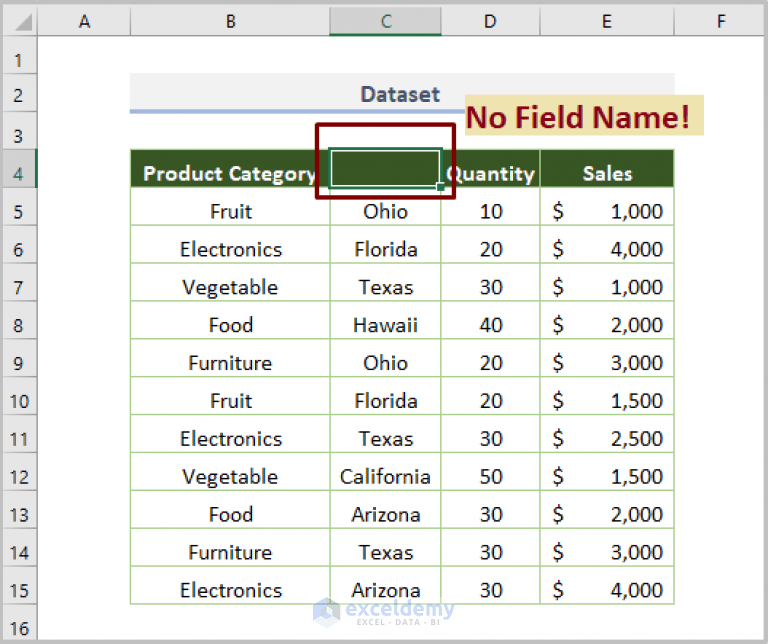
Task: Select Hawaii cell
Action: 385,320
